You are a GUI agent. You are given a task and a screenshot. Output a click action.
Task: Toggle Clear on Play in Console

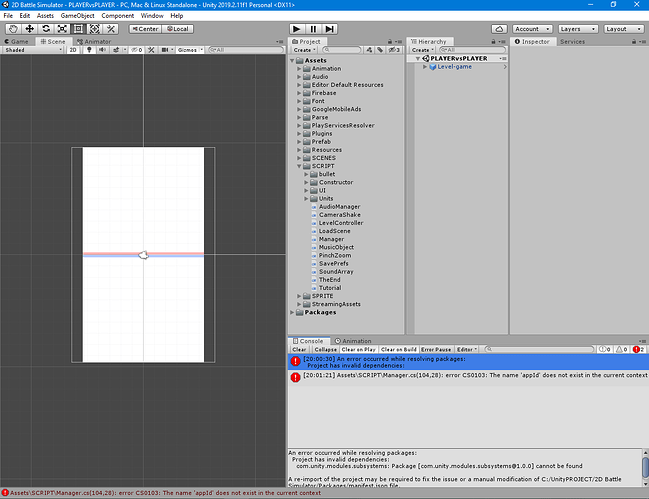coord(360,349)
